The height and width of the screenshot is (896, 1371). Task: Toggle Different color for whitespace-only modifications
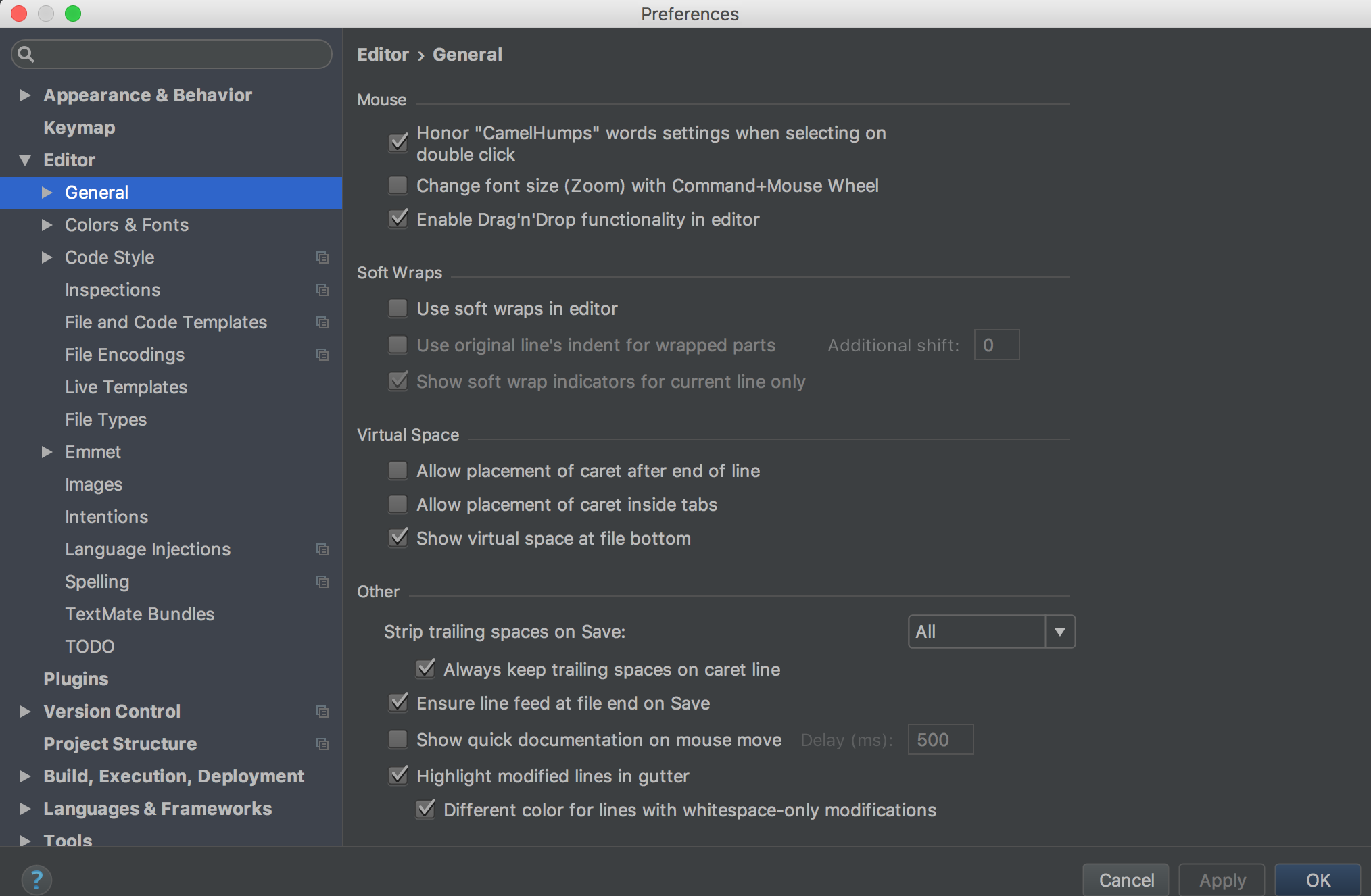[x=425, y=809]
